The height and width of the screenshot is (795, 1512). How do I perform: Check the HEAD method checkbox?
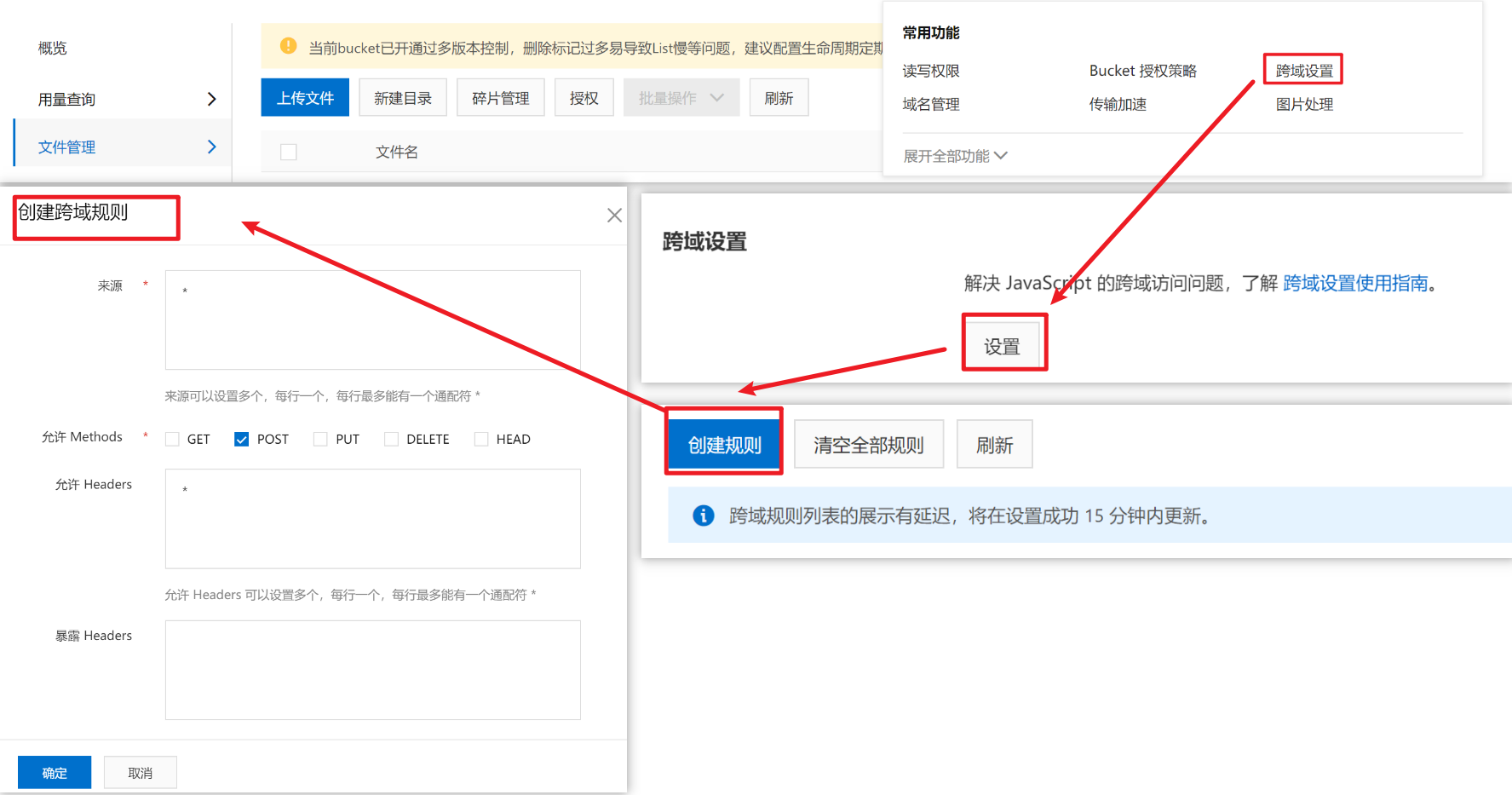(481, 440)
